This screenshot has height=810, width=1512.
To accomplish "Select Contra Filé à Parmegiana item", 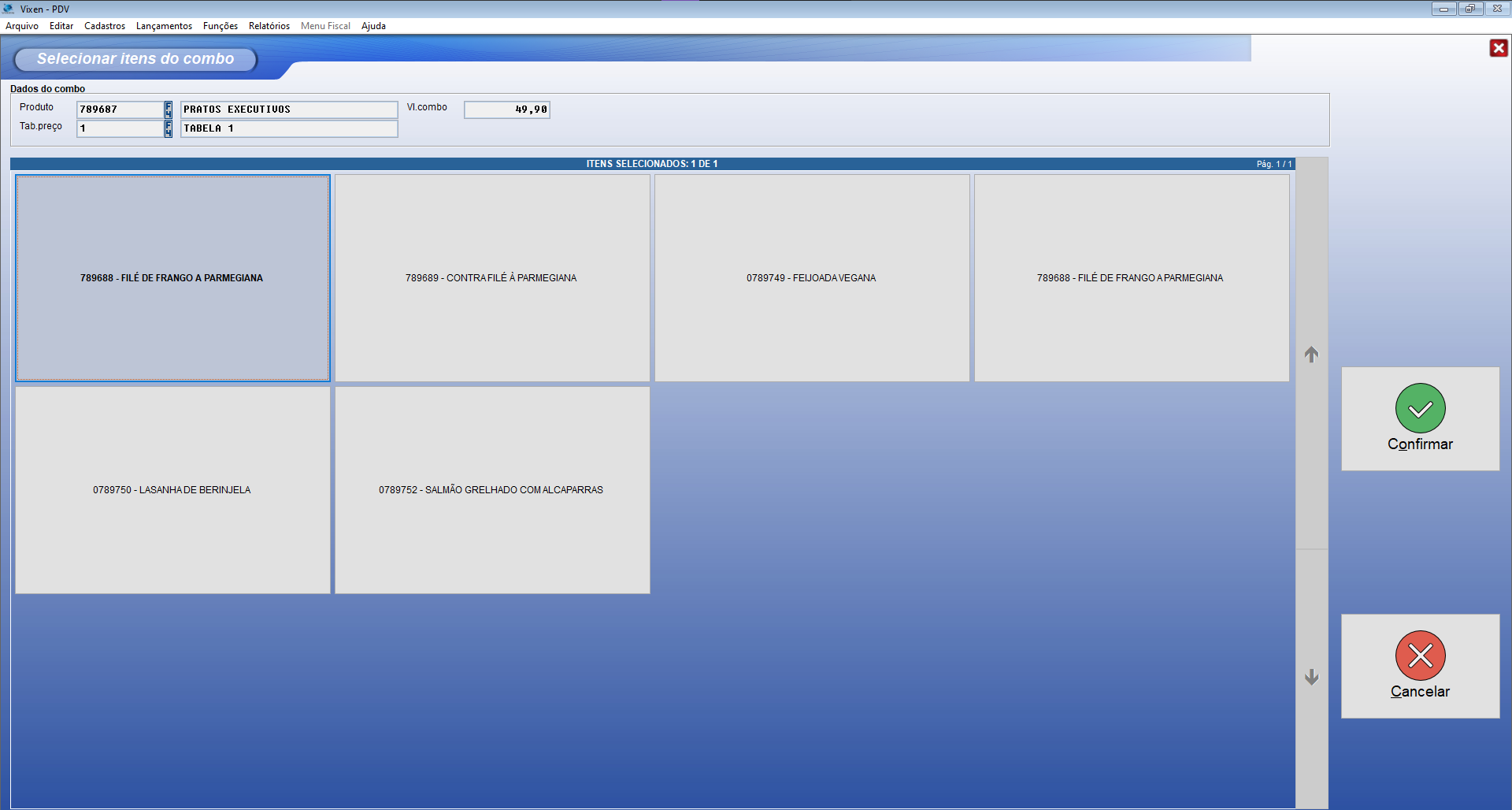I will point(492,278).
